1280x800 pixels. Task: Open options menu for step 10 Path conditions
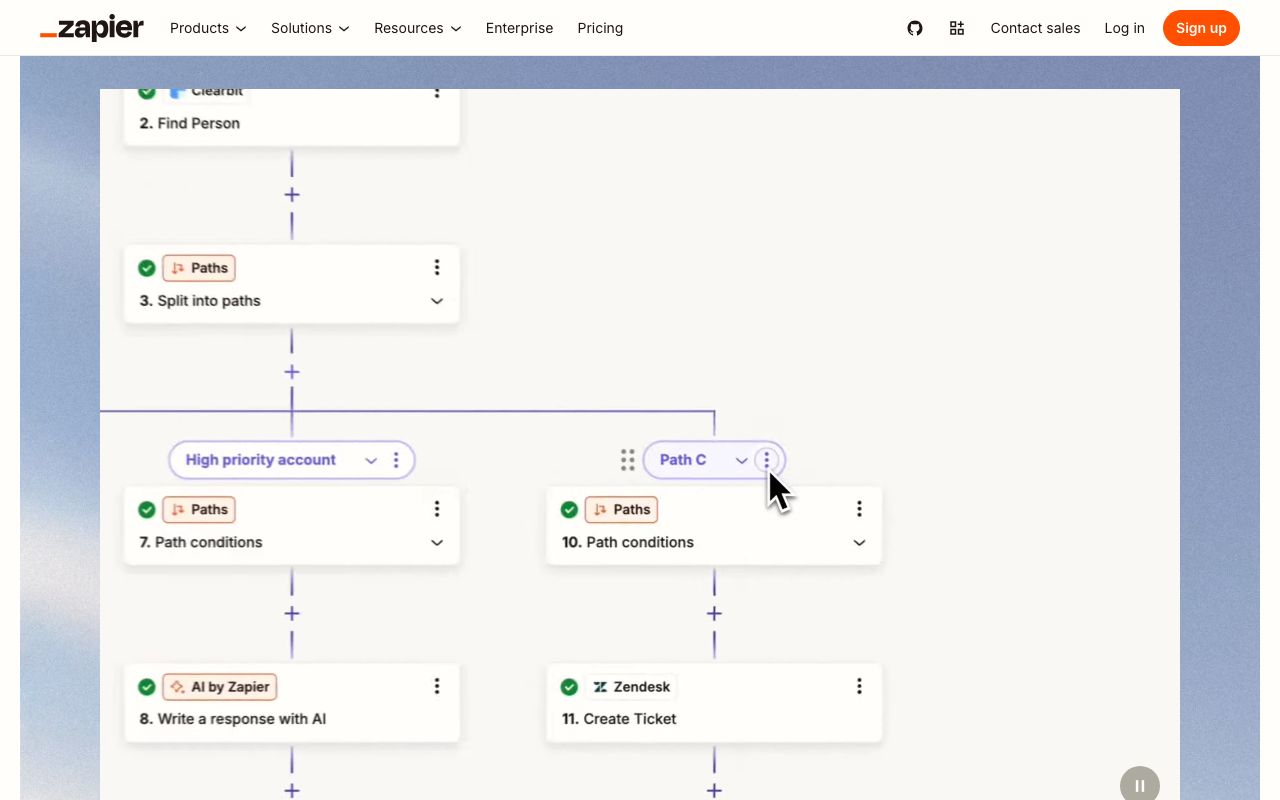coord(859,509)
